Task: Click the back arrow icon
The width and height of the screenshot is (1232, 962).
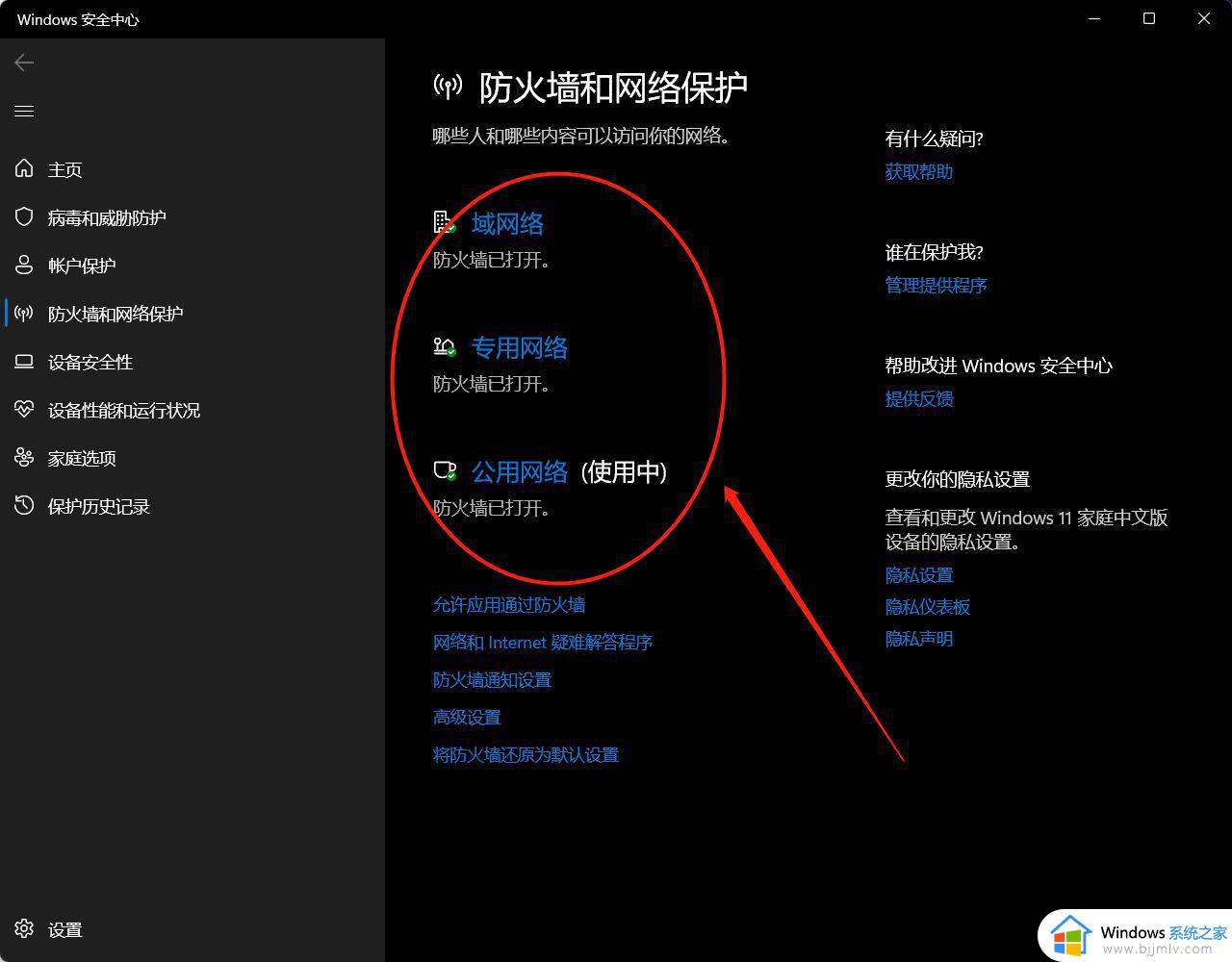Action: [24, 63]
